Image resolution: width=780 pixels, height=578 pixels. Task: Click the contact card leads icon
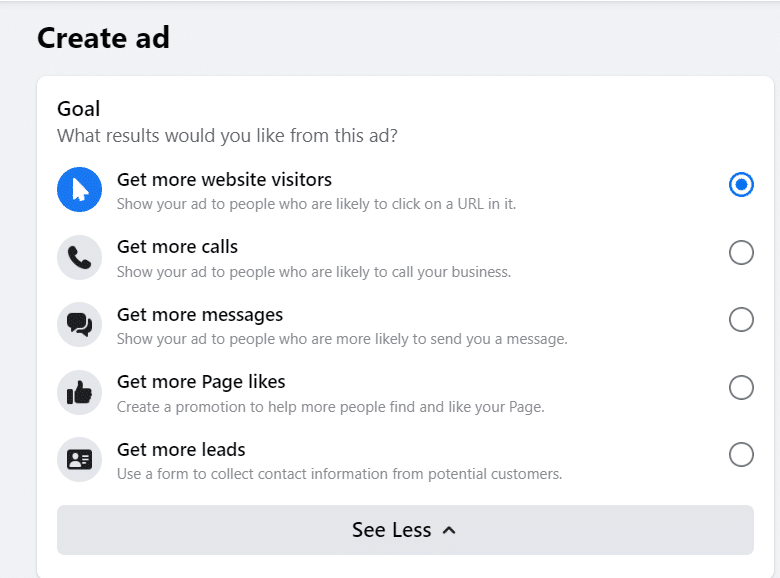point(80,460)
